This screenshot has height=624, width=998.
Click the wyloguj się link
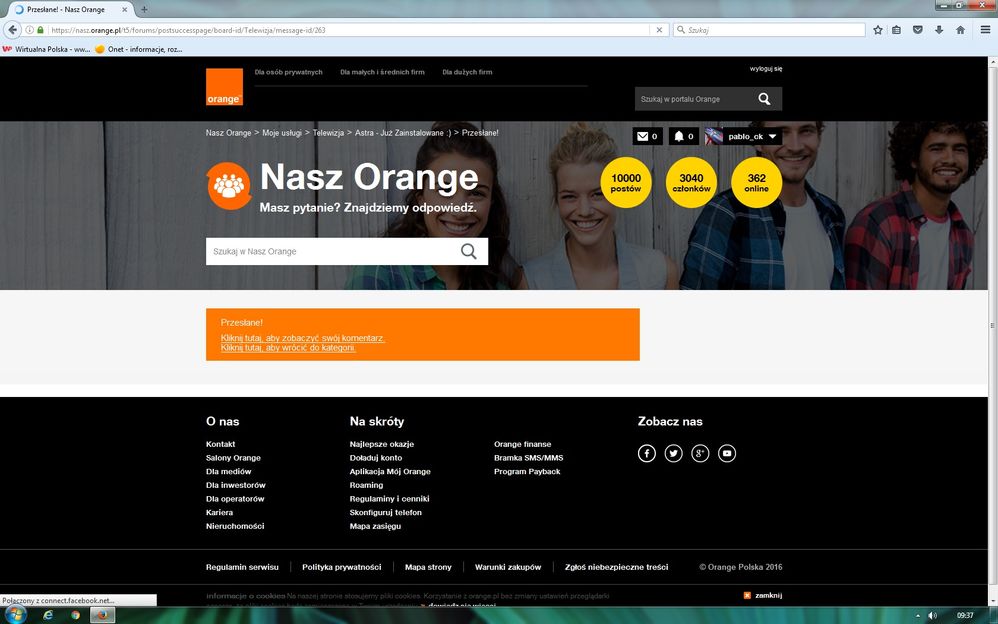(766, 69)
